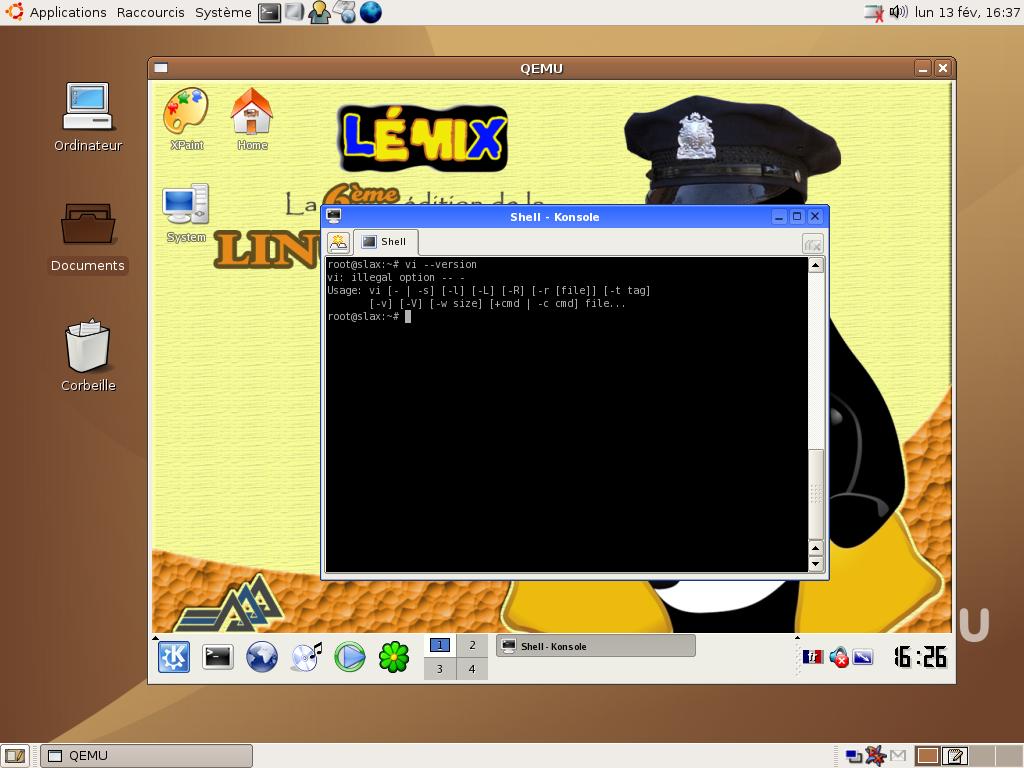Click the Konsole terminal prompt area

(566, 414)
